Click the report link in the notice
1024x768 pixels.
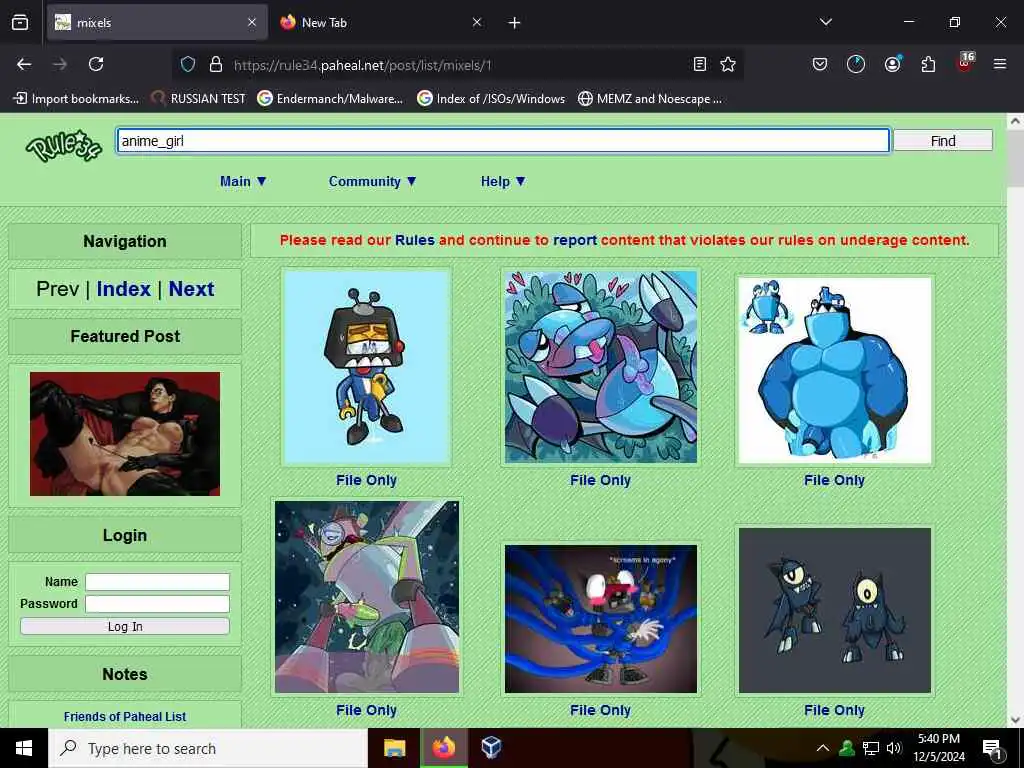click(x=575, y=240)
